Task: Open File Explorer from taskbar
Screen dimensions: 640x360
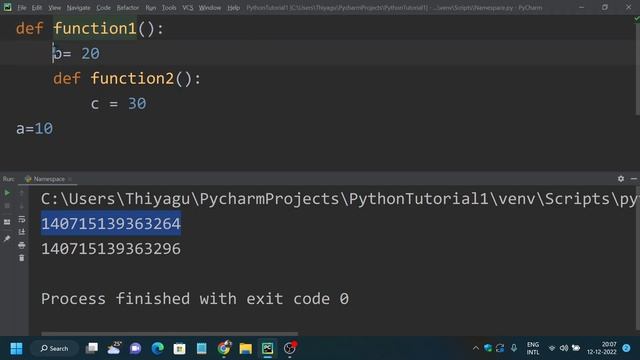Action: [x=246, y=349]
